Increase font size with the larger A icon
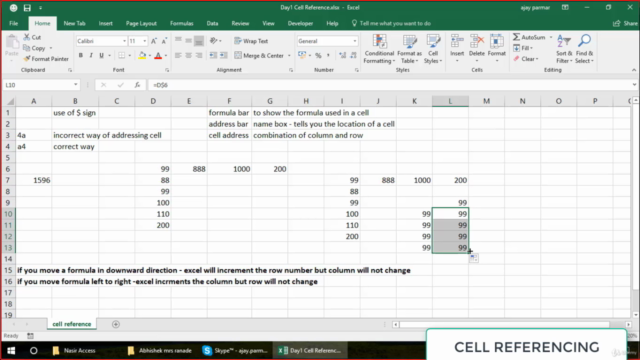 [154, 41]
